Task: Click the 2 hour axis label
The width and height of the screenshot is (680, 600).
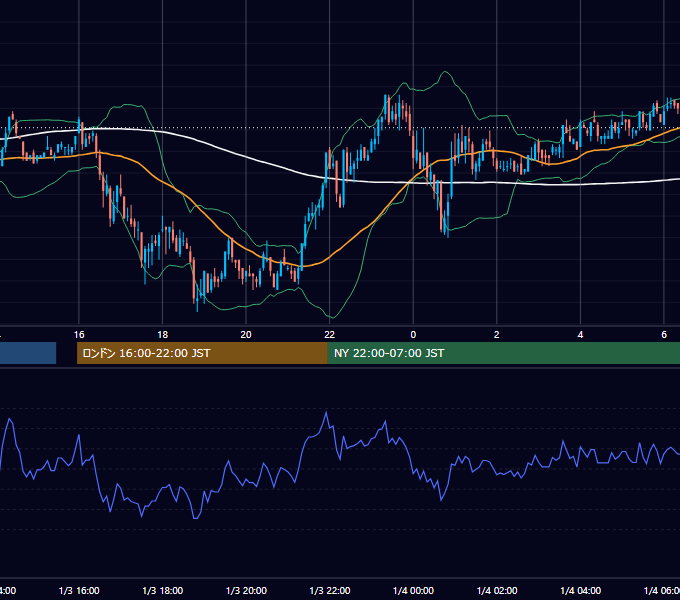Action: point(497,334)
